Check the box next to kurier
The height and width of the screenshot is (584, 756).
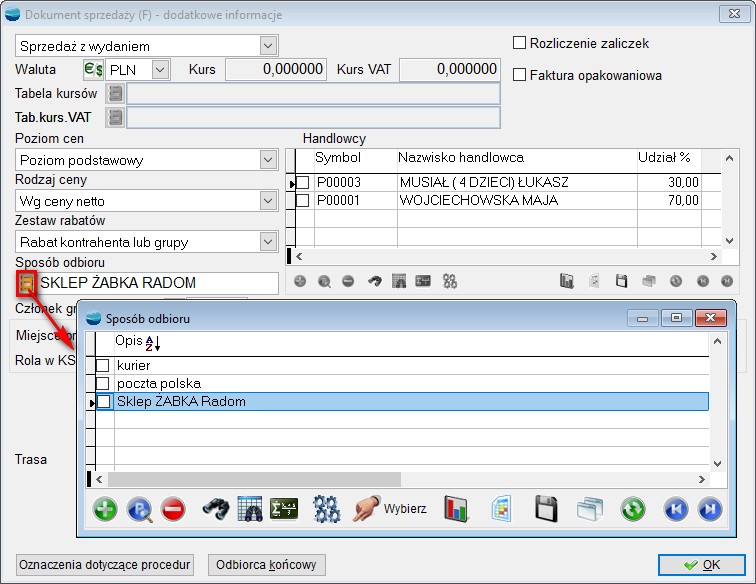tap(102, 366)
